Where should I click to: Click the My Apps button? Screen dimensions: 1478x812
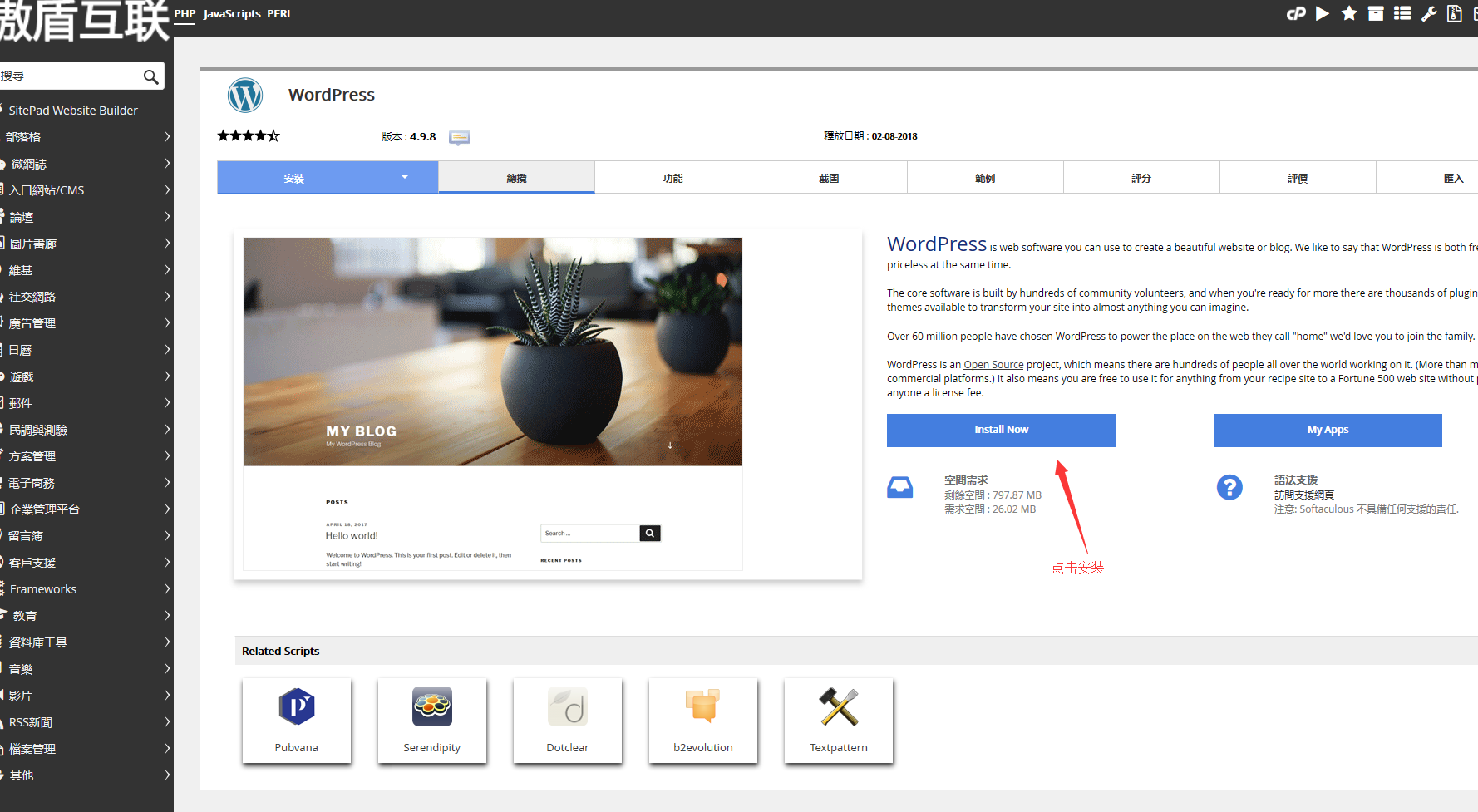pyautogui.click(x=1328, y=430)
